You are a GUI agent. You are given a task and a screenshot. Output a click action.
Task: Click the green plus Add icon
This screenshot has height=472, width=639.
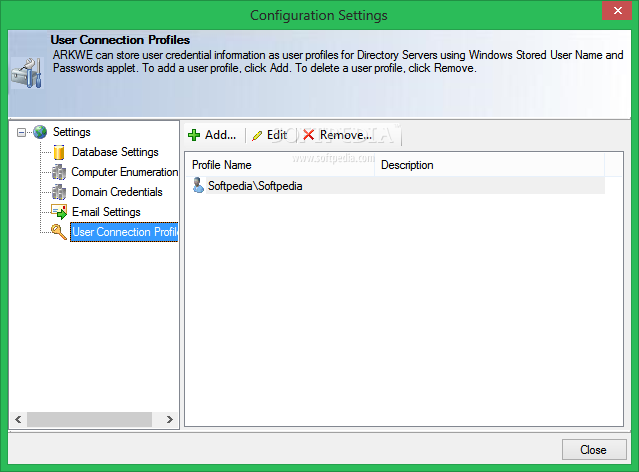194,135
